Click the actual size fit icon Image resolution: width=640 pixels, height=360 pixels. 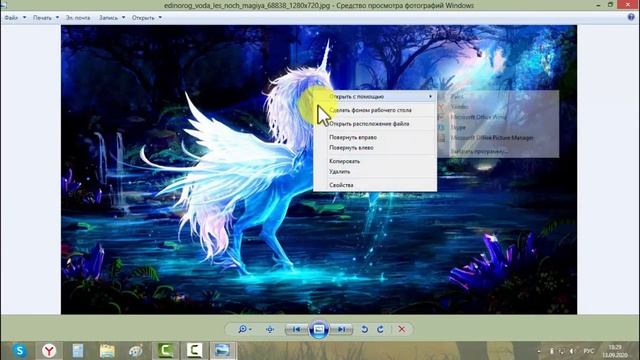(270, 329)
